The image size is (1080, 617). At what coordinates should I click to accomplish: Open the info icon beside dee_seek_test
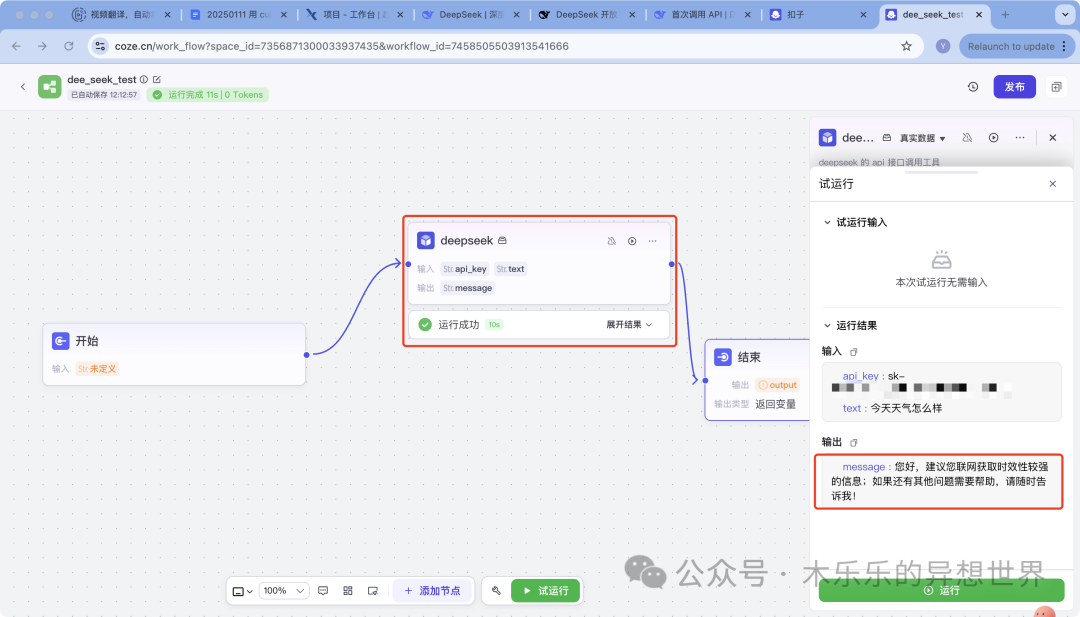[144, 79]
